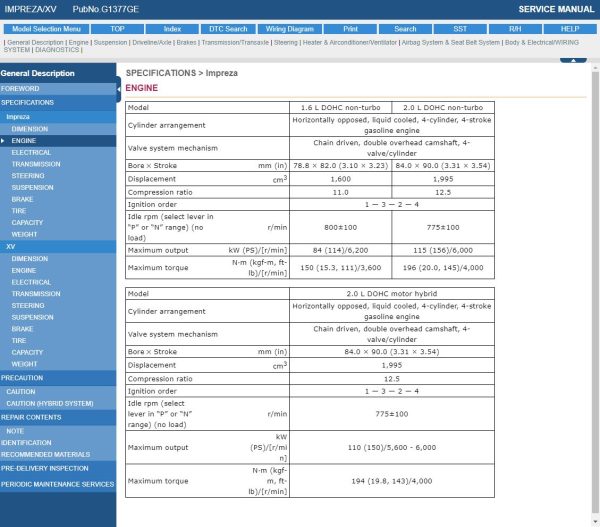Click the 'General Description' sidebar heading
The width and height of the screenshot is (600, 527).
[38, 73]
